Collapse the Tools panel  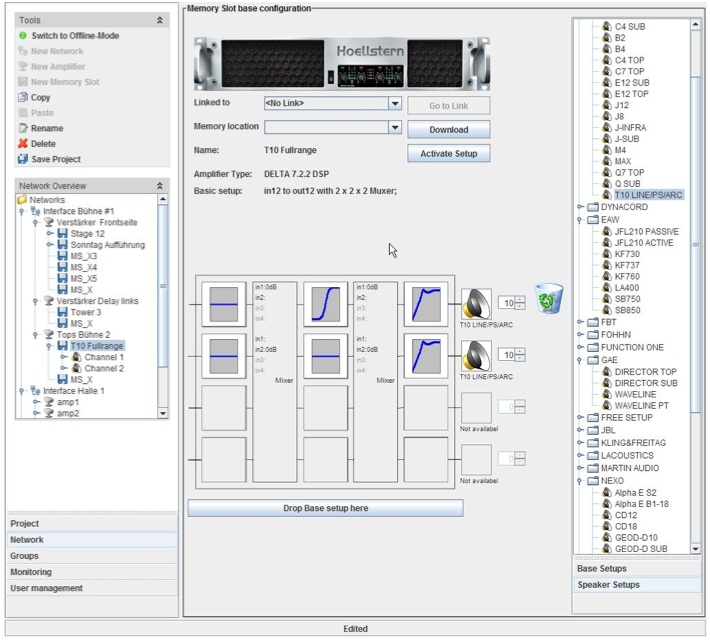click(x=160, y=20)
